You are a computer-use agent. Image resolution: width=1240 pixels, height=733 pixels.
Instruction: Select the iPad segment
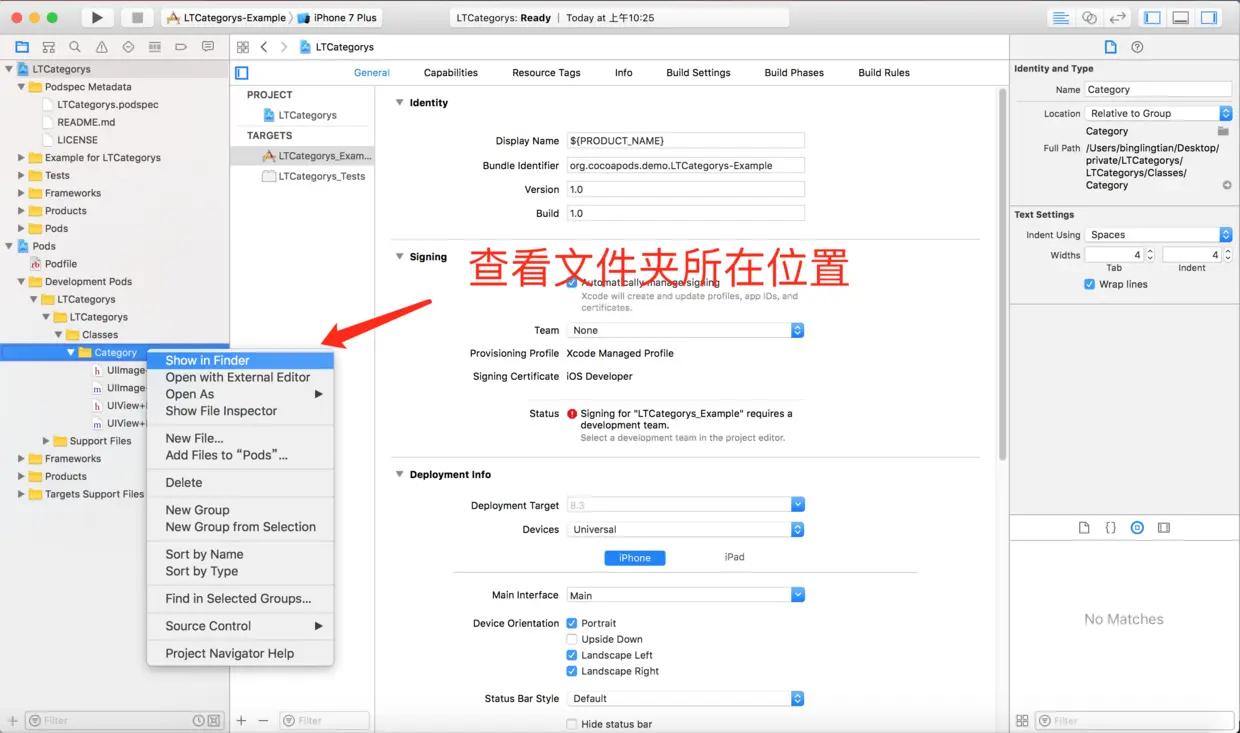click(x=735, y=557)
